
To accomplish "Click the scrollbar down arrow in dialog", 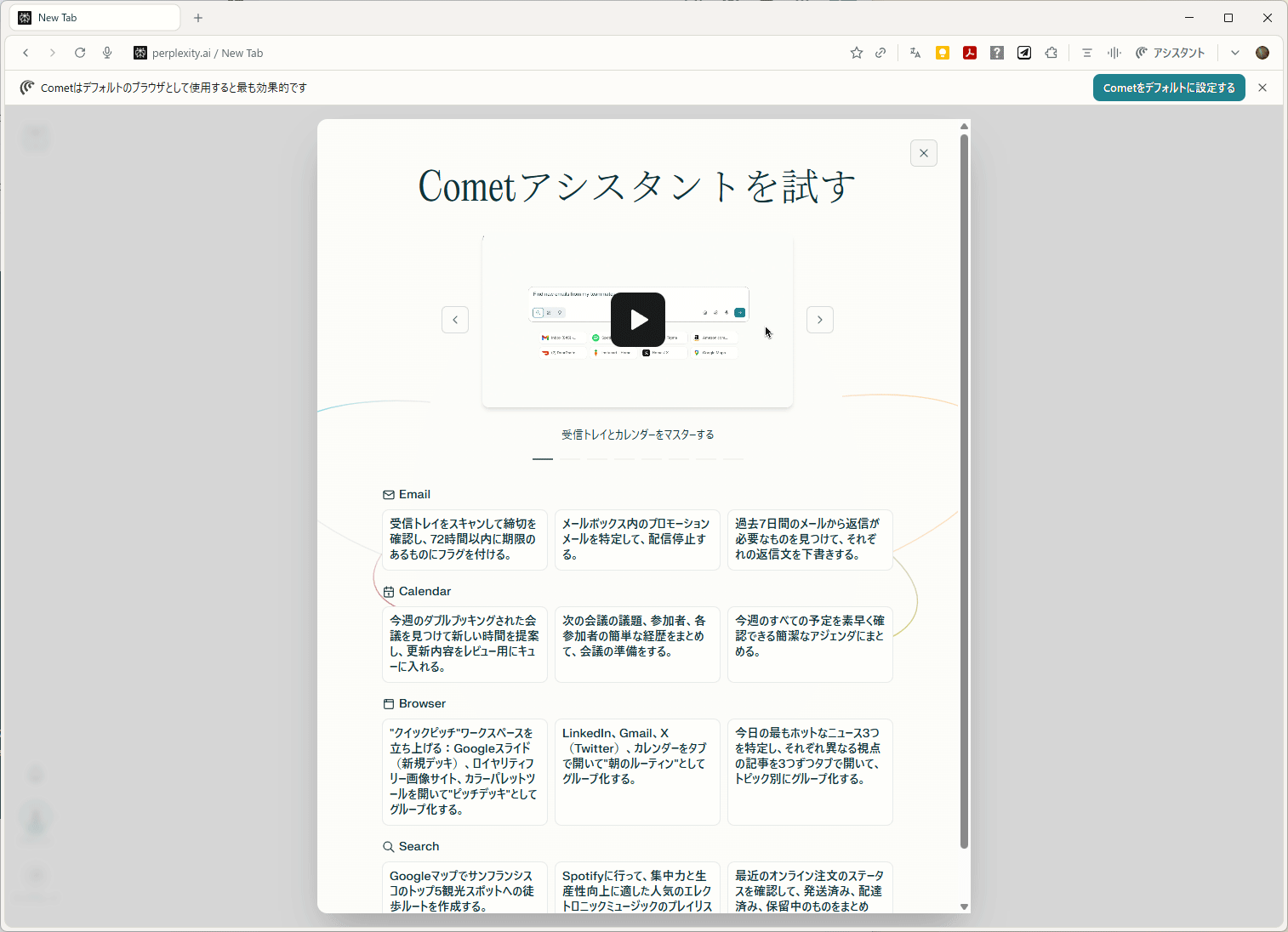I will coord(964,906).
